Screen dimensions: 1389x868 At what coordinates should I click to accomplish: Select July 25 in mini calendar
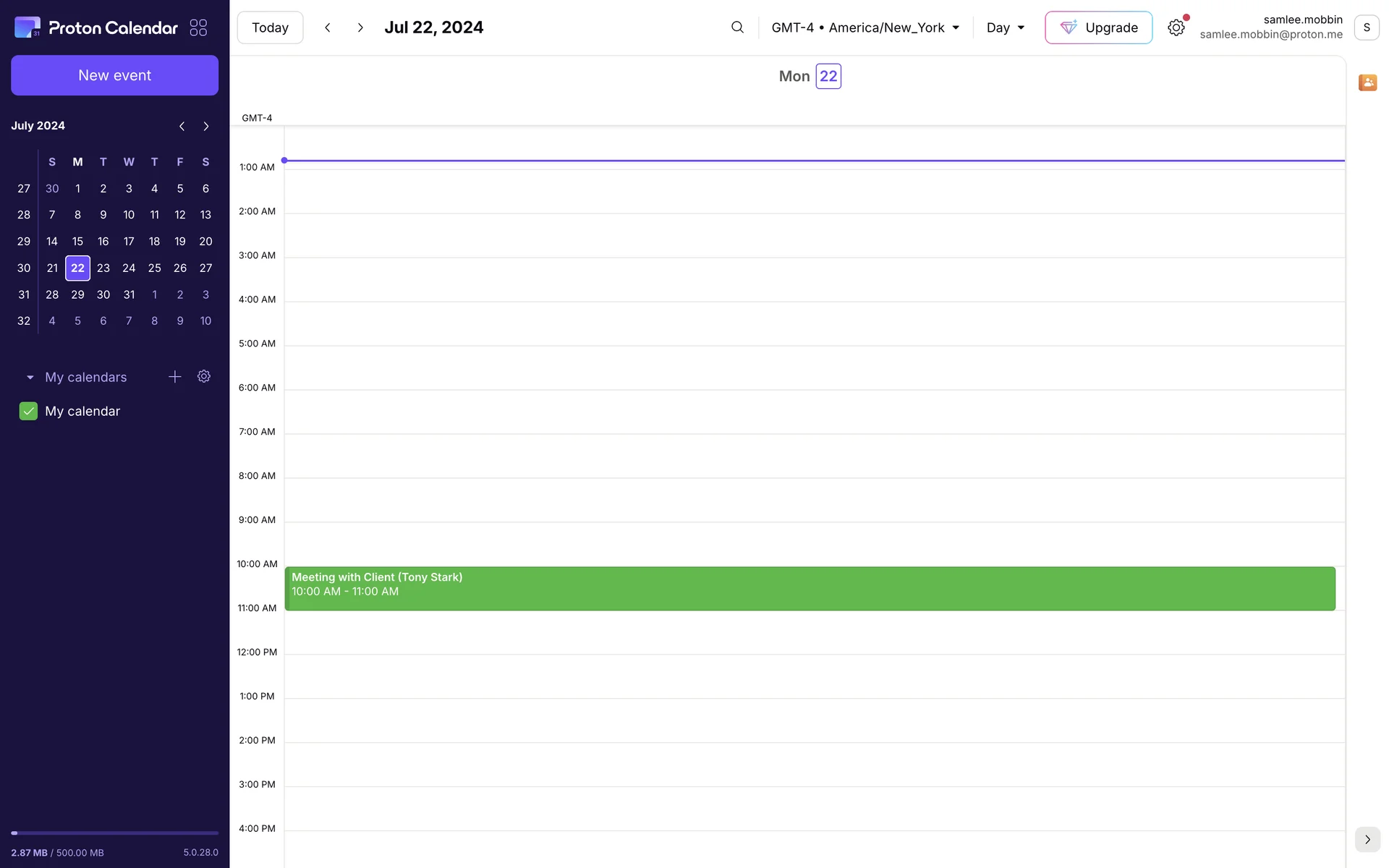(x=154, y=268)
